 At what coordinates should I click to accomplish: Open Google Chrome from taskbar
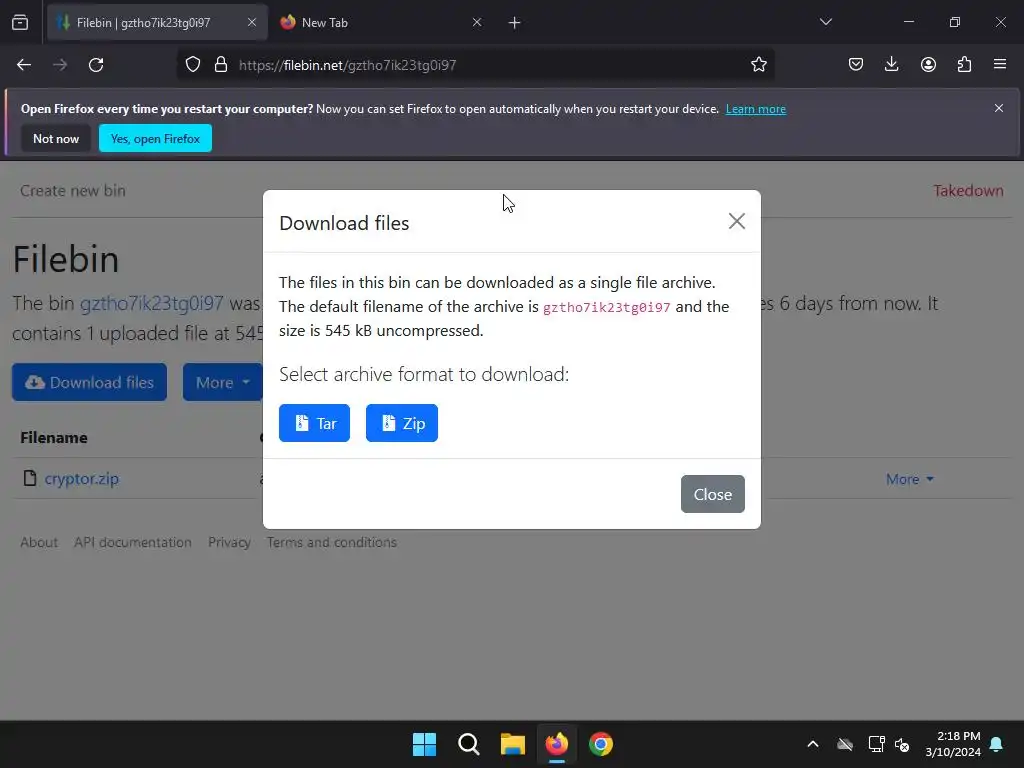pyautogui.click(x=601, y=744)
